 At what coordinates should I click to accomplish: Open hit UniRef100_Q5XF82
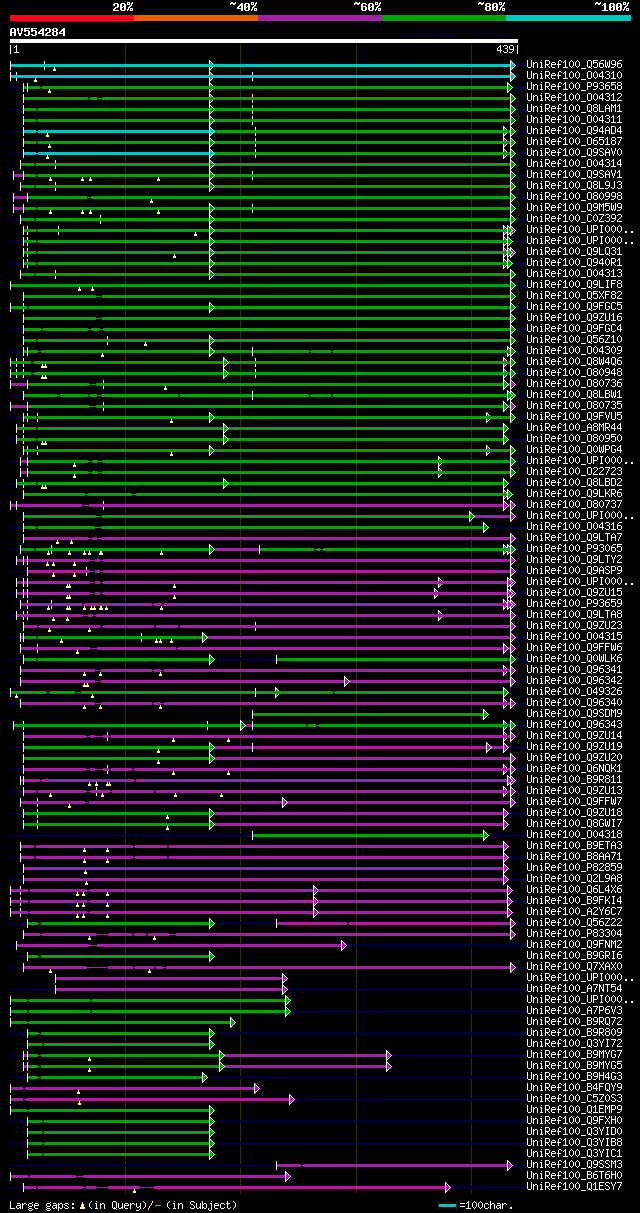pyautogui.click(x=574, y=295)
